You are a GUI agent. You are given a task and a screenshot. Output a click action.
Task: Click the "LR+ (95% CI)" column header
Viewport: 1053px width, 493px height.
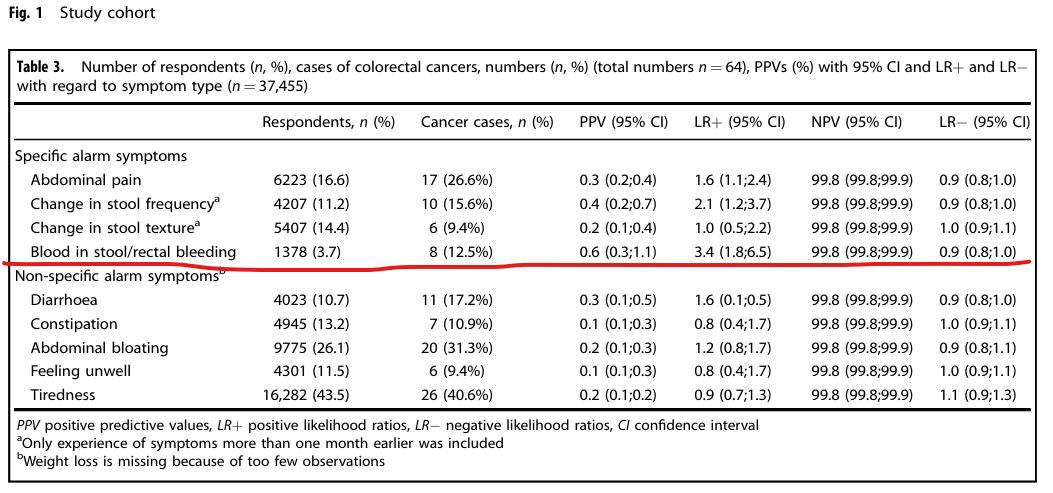739,122
